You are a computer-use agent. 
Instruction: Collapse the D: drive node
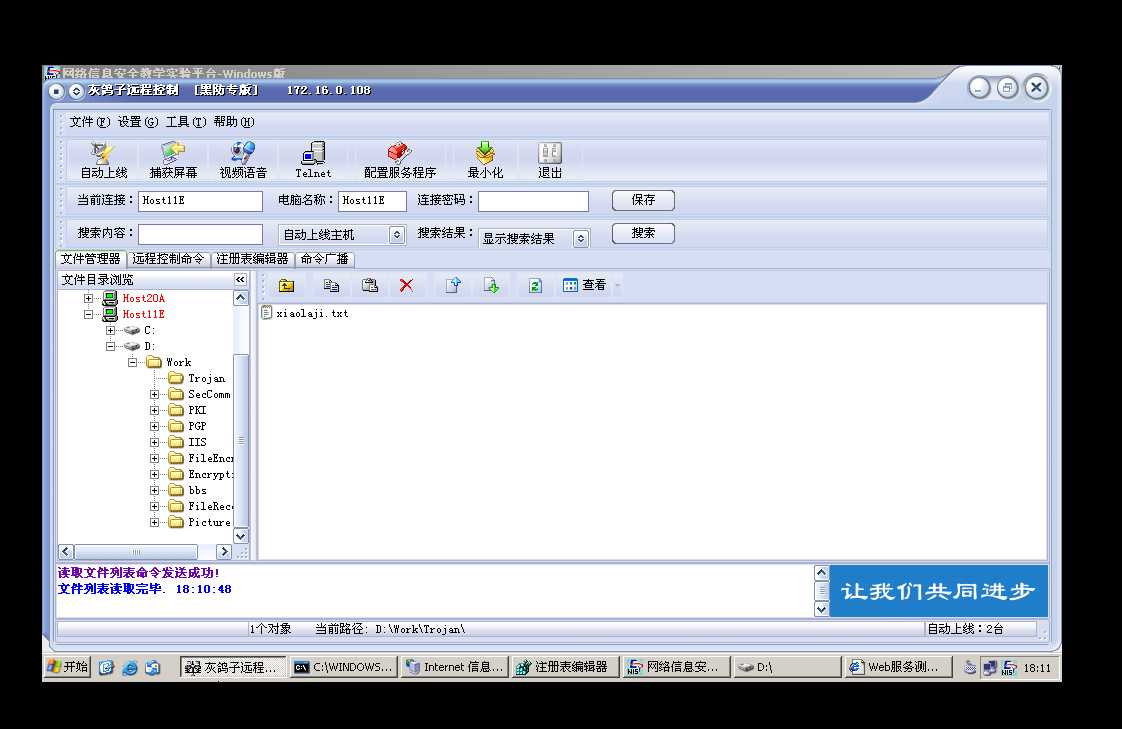pos(110,346)
